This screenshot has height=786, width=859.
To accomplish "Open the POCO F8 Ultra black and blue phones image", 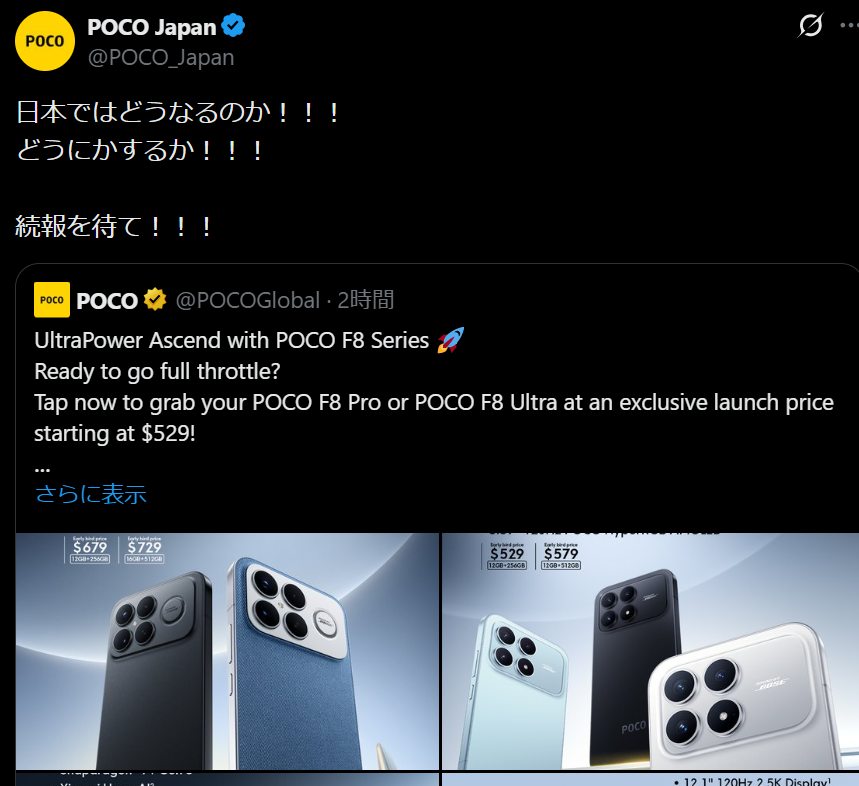I will tap(227, 651).
